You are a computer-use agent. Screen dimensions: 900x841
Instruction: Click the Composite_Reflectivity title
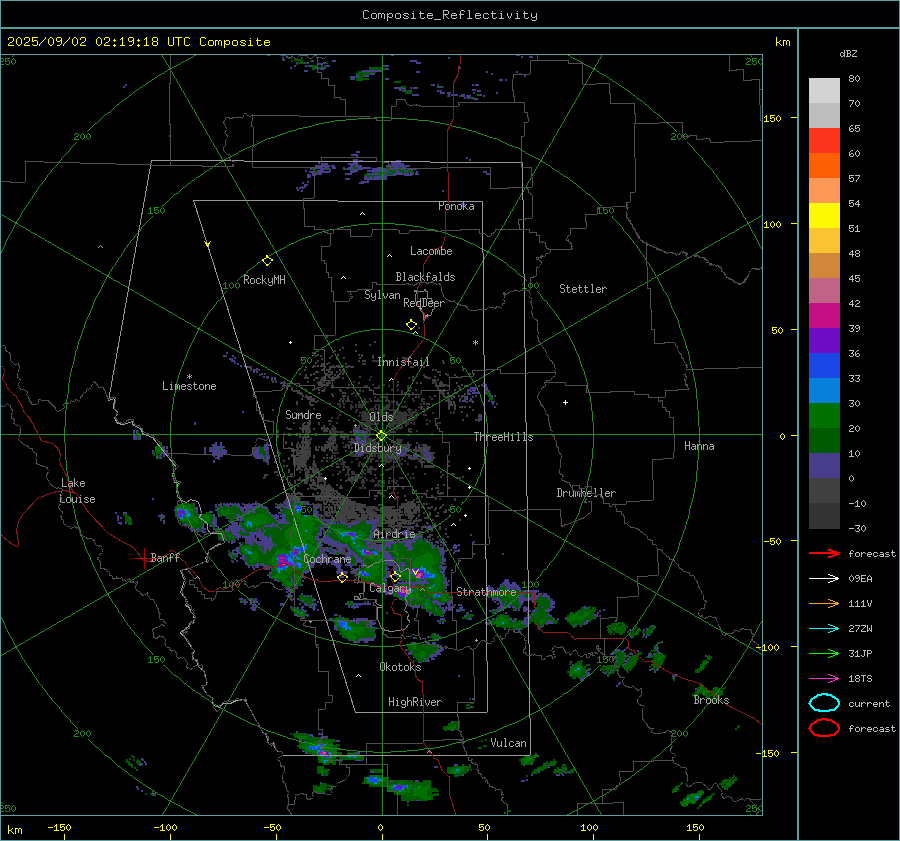[450, 15]
